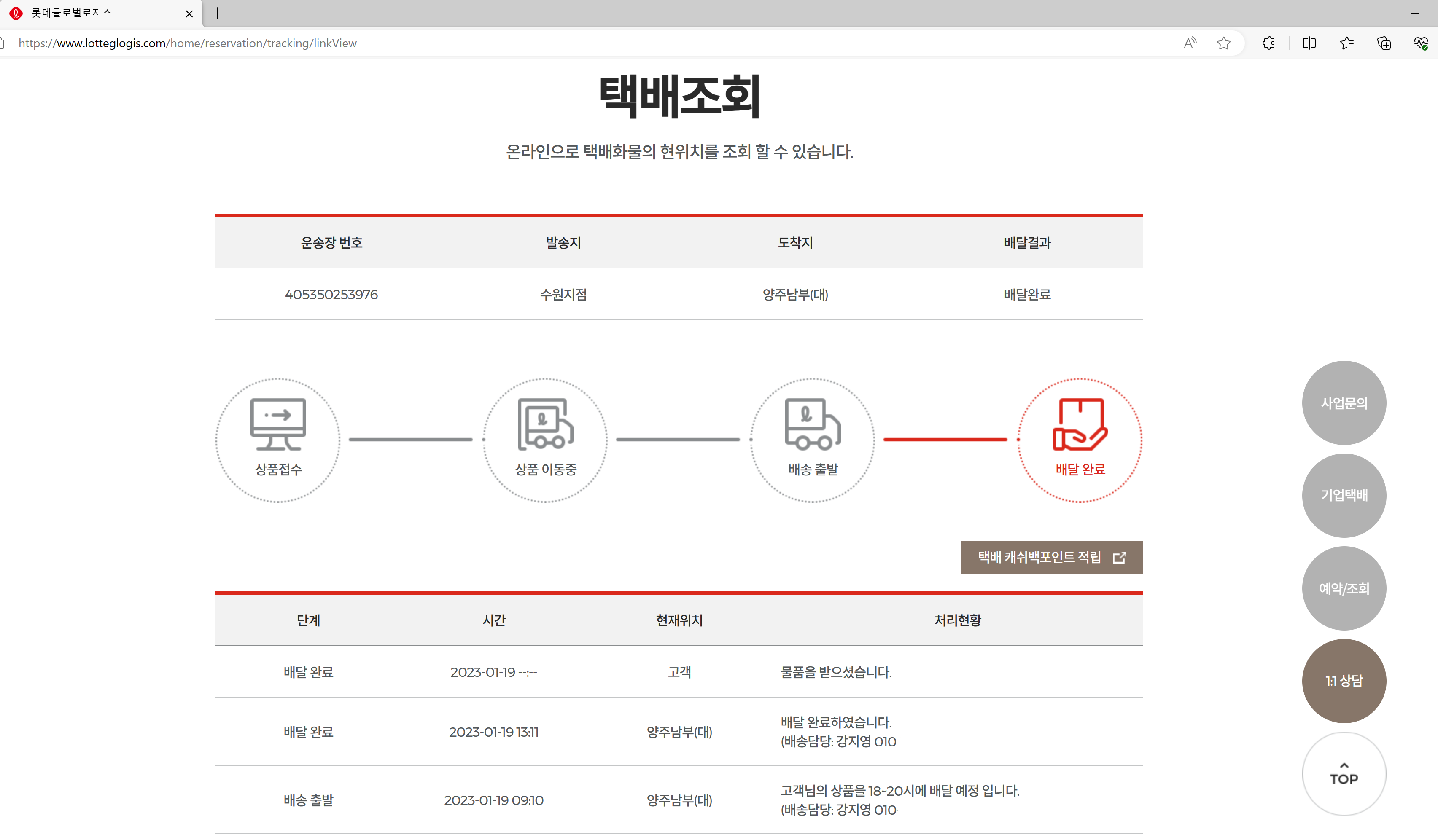Open browser essentials heart icon

coord(1420,43)
